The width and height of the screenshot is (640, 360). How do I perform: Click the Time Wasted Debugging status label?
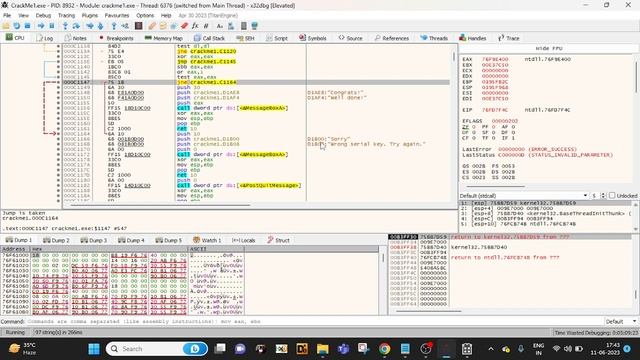[x=595, y=333]
